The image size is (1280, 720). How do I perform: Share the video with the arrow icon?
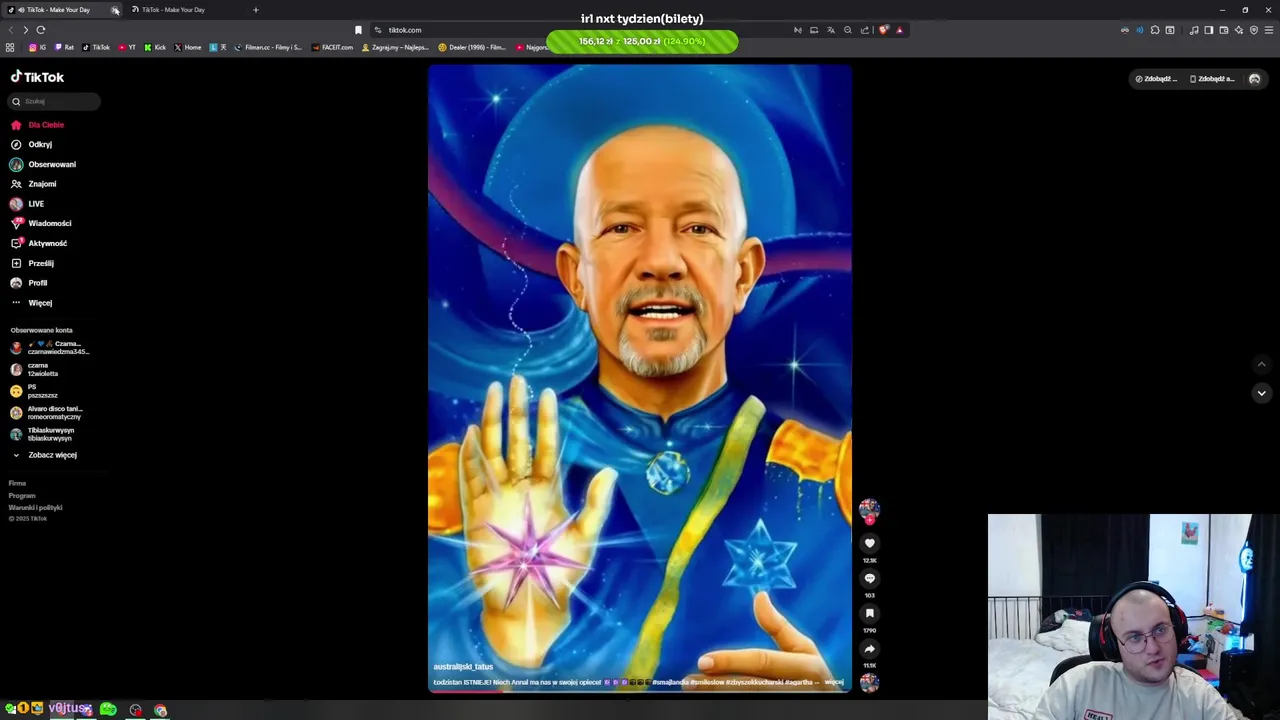click(869, 649)
